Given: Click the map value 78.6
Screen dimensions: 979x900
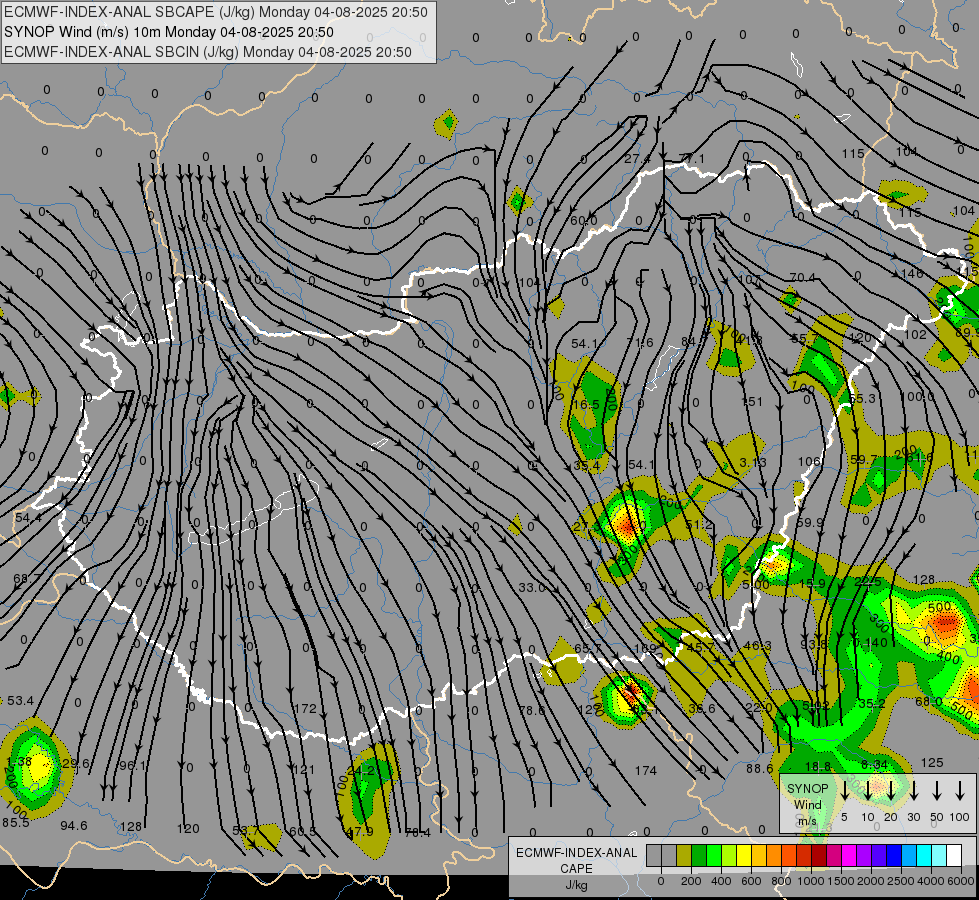Looking at the screenshot, I should pyautogui.click(x=532, y=710).
